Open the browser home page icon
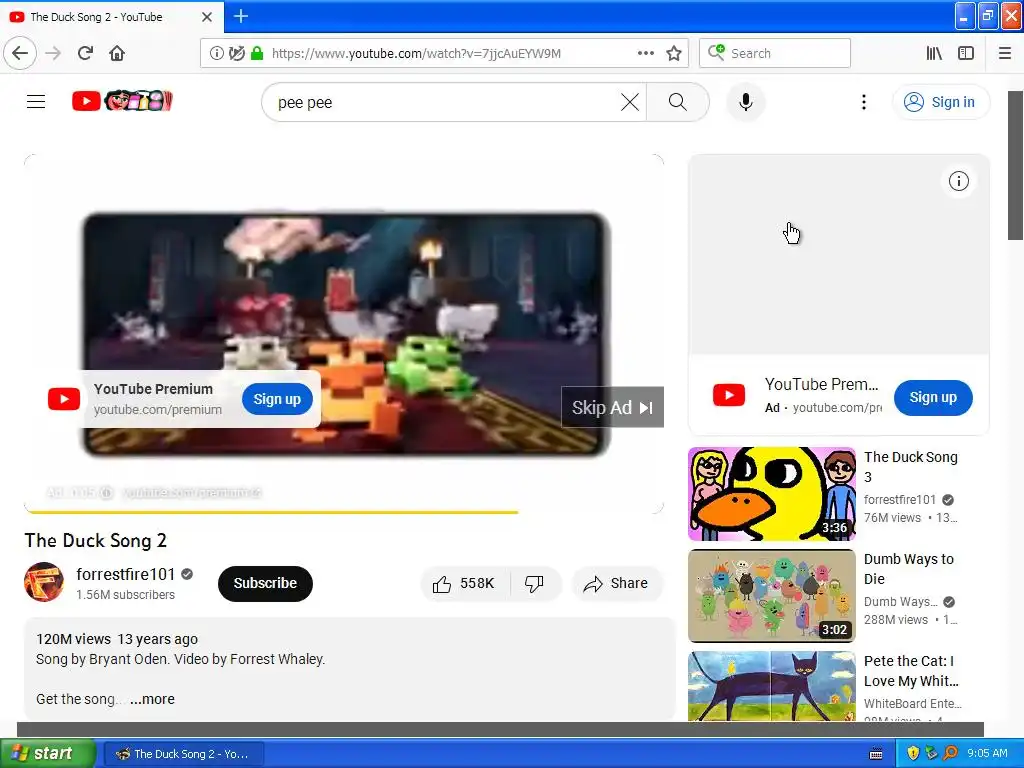The image size is (1024, 768). (x=117, y=53)
